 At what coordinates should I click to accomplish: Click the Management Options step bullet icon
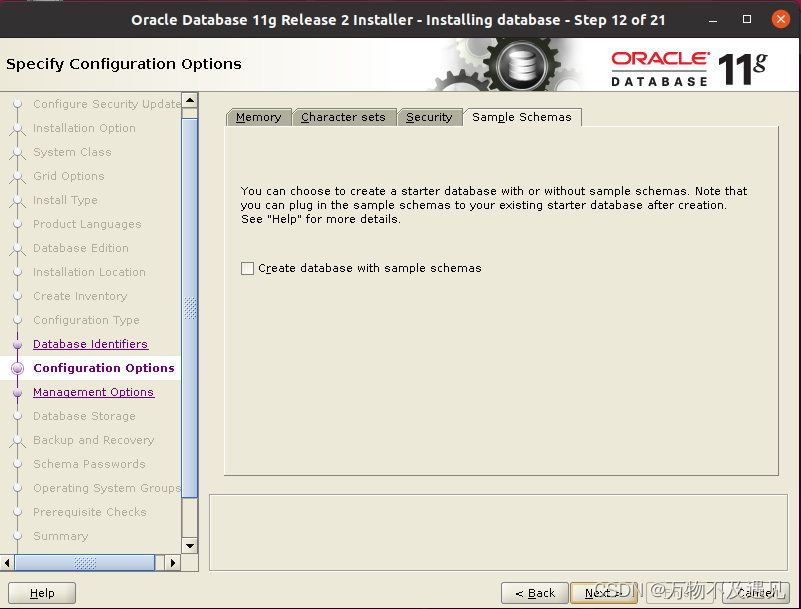pyautogui.click(x=17, y=392)
